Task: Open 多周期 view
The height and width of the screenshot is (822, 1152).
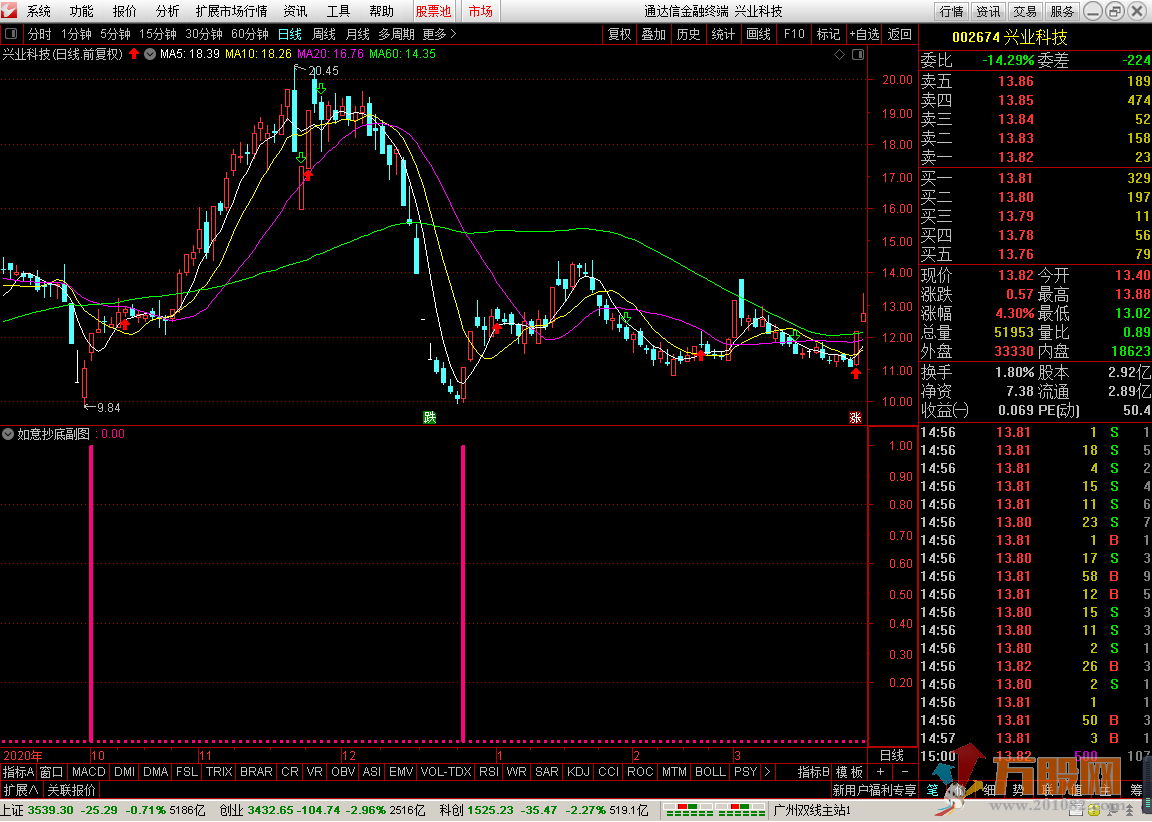Action: coord(397,34)
